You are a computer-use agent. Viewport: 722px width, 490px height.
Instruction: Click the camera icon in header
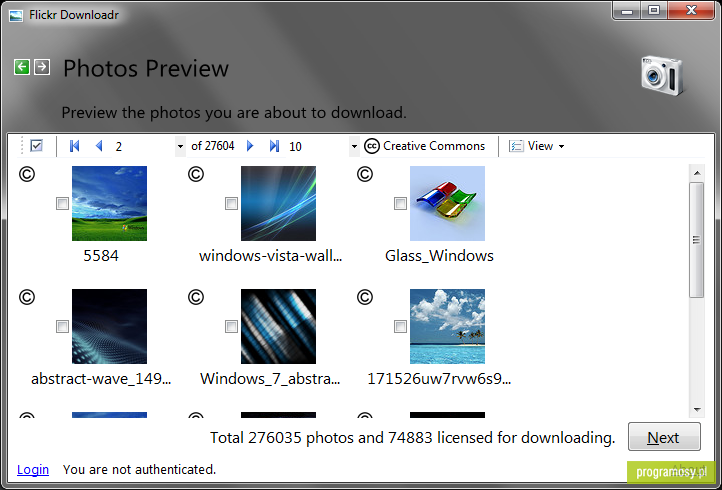(x=662, y=76)
